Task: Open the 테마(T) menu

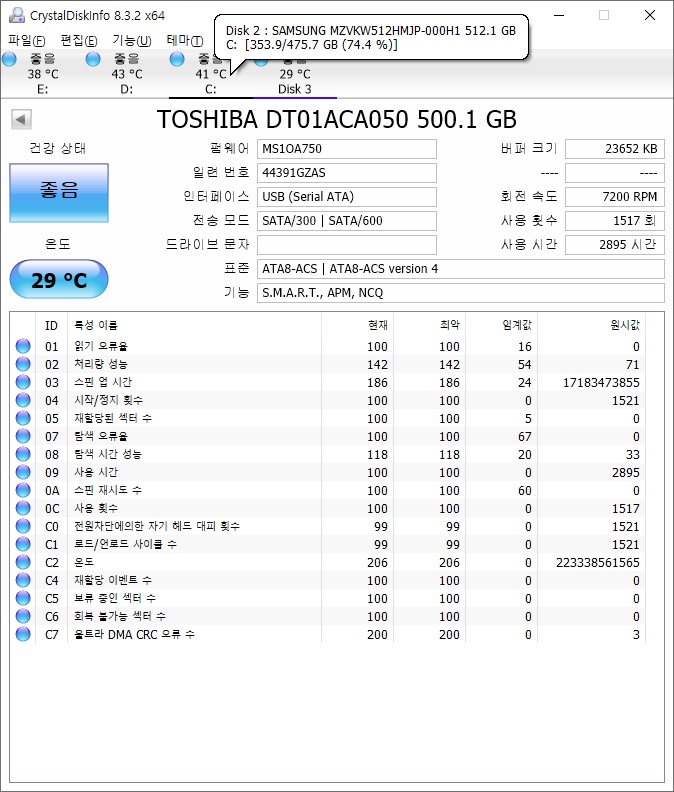Action: point(185,40)
